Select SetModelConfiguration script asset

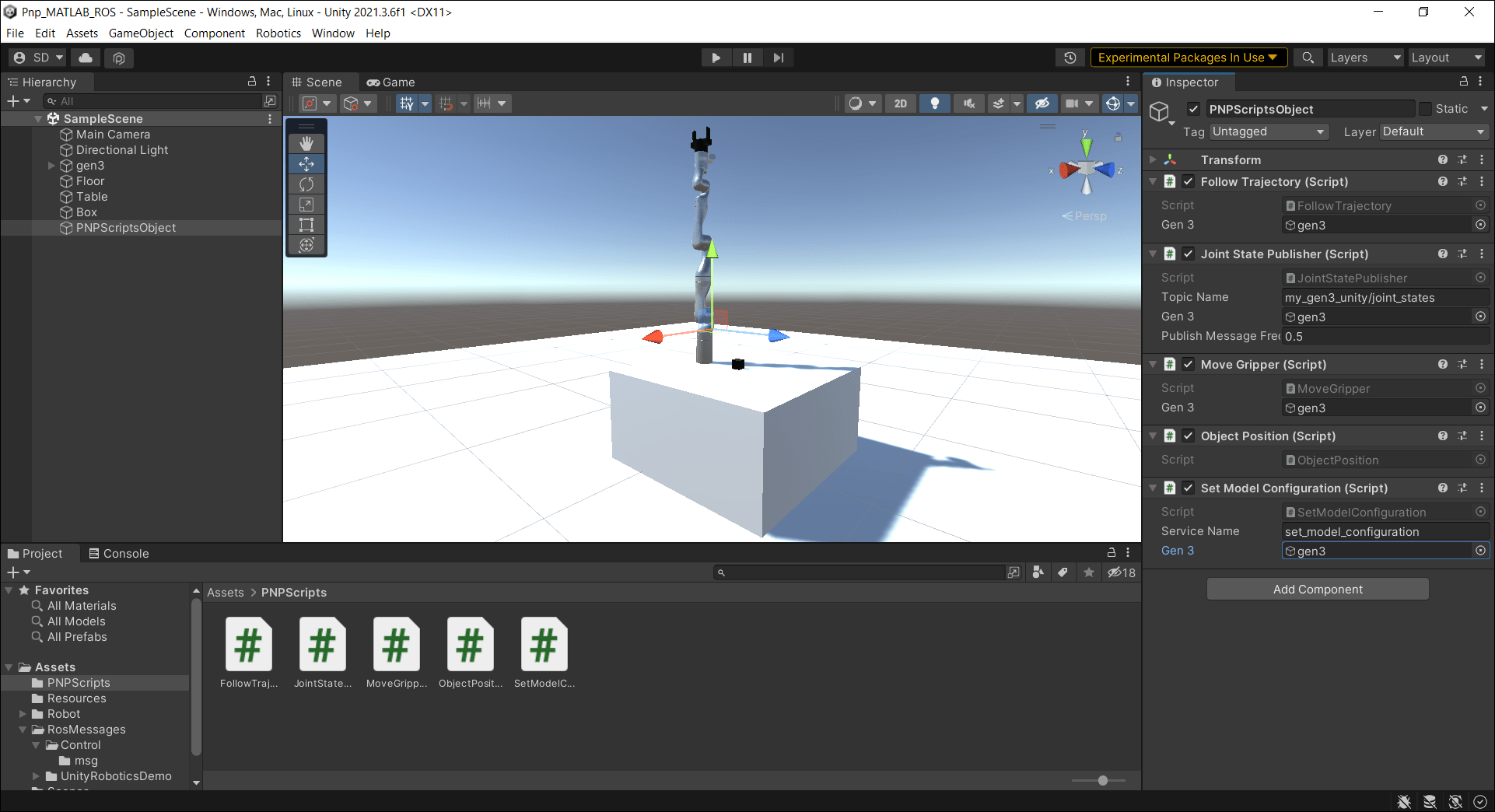pos(544,653)
